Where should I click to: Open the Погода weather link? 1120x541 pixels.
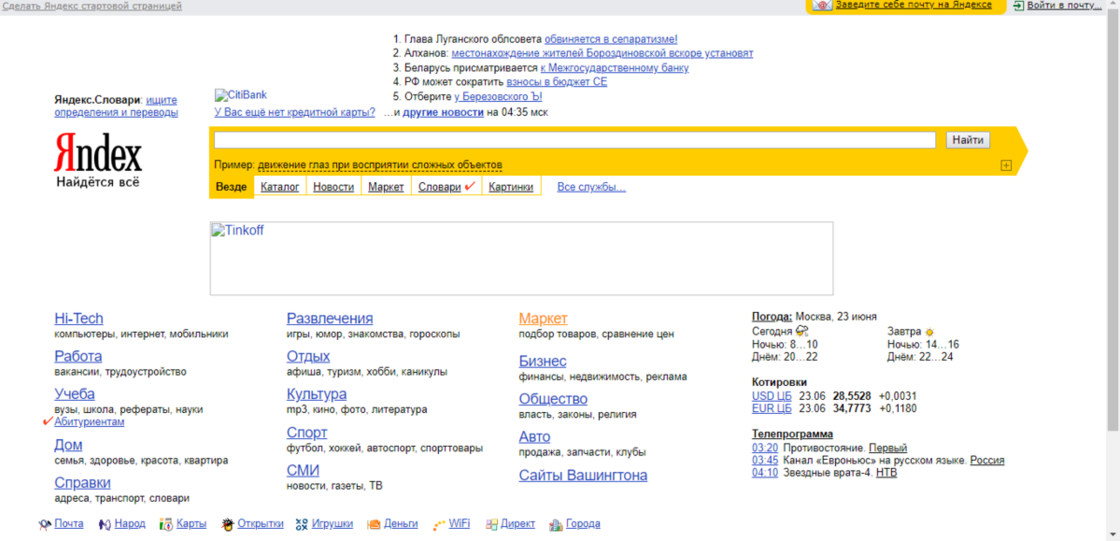click(772, 317)
